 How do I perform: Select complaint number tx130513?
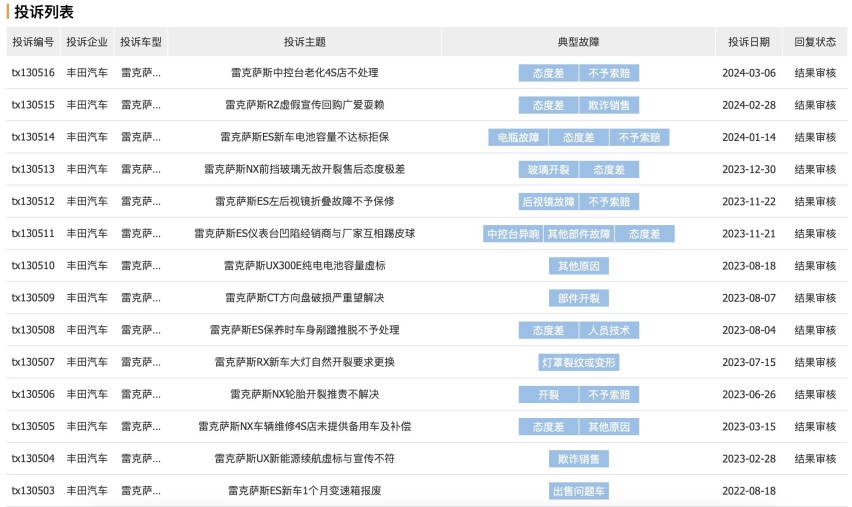tap(33, 169)
